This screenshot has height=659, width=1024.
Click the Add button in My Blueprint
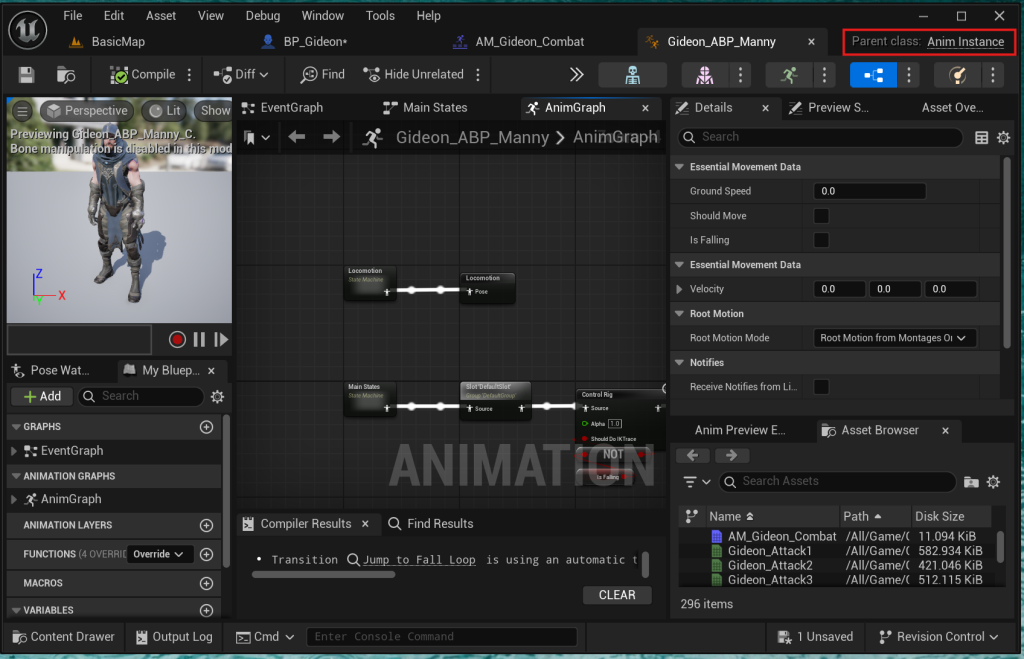pos(42,396)
